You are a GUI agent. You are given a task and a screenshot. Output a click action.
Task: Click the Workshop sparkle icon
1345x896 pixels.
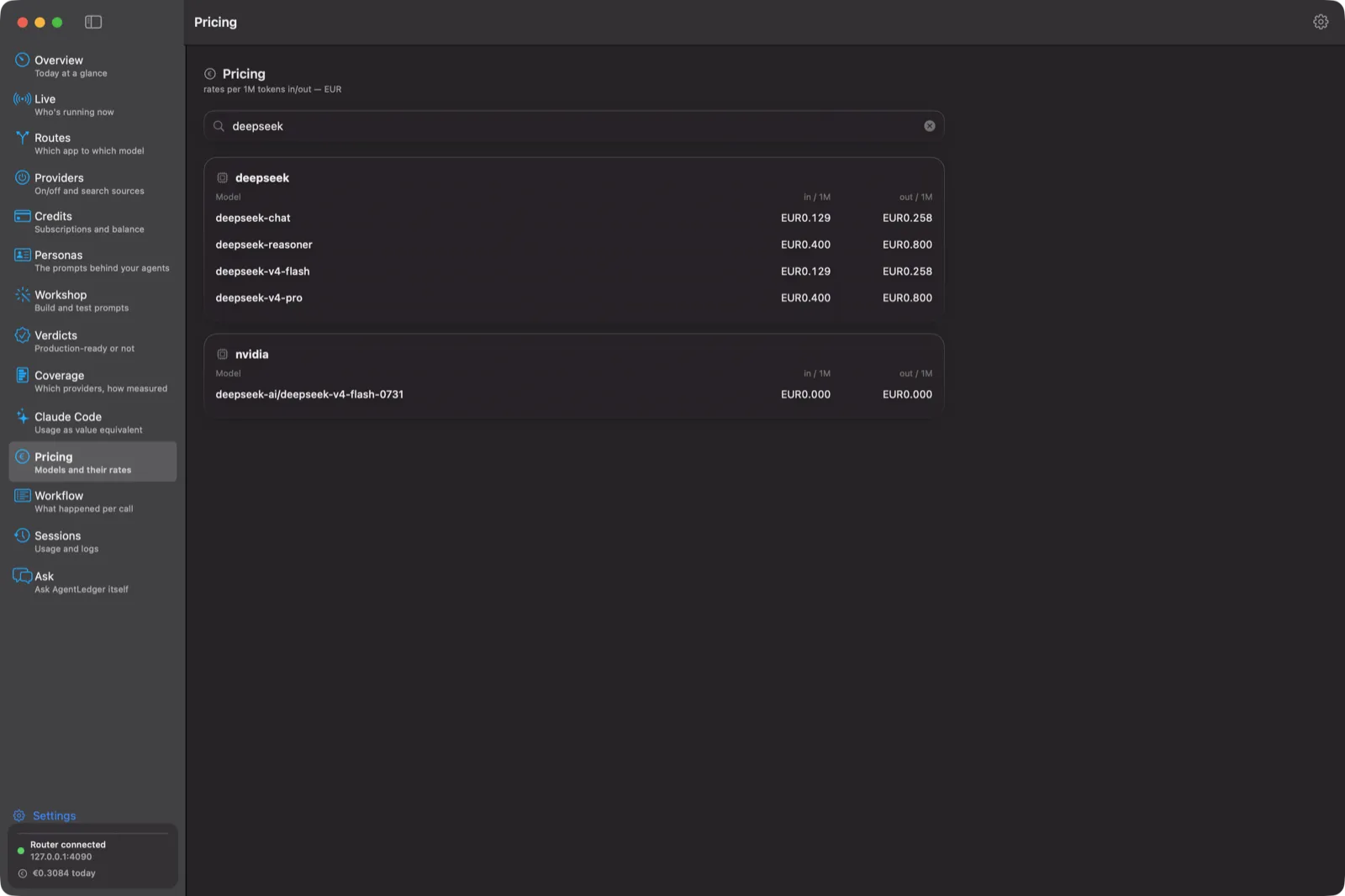(22, 294)
